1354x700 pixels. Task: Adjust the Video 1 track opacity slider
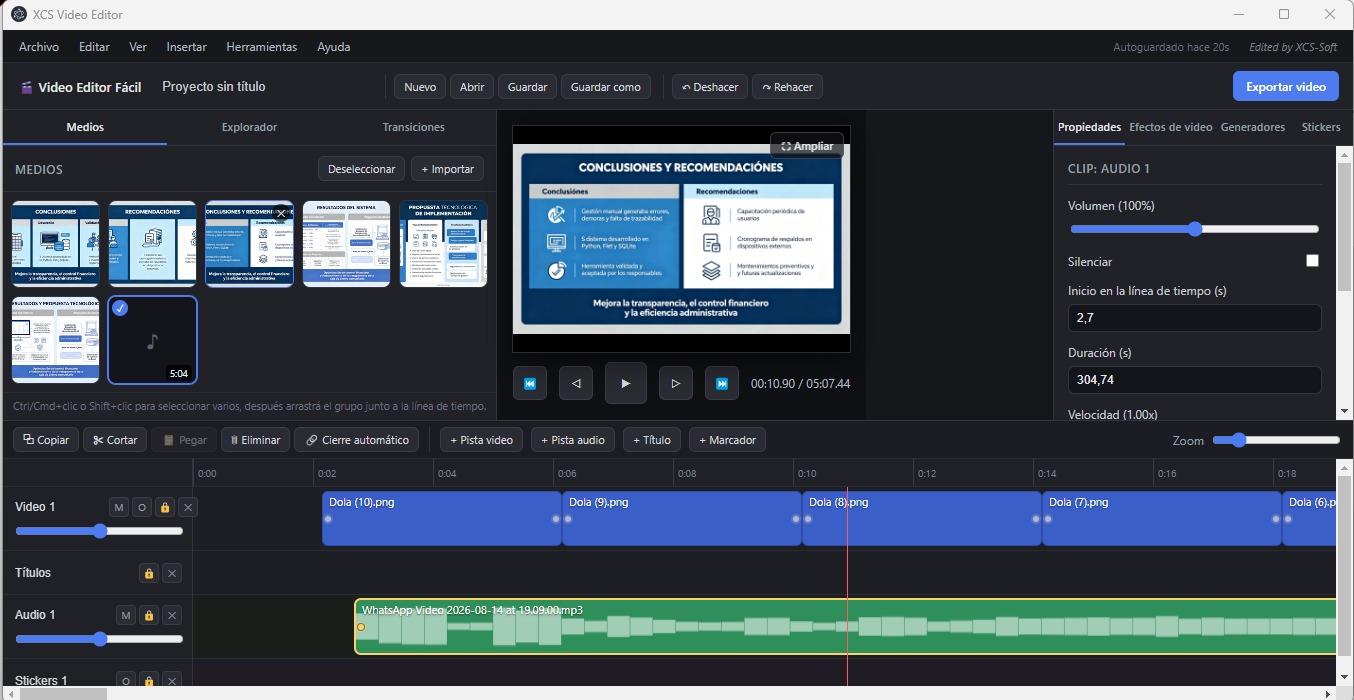click(x=99, y=531)
